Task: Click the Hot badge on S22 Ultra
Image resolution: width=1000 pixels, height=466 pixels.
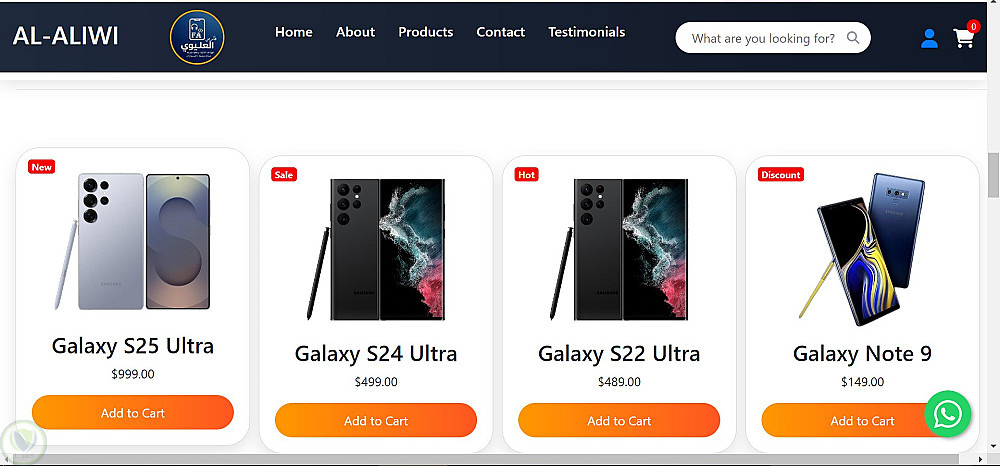Action: pyautogui.click(x=527, y=174)
